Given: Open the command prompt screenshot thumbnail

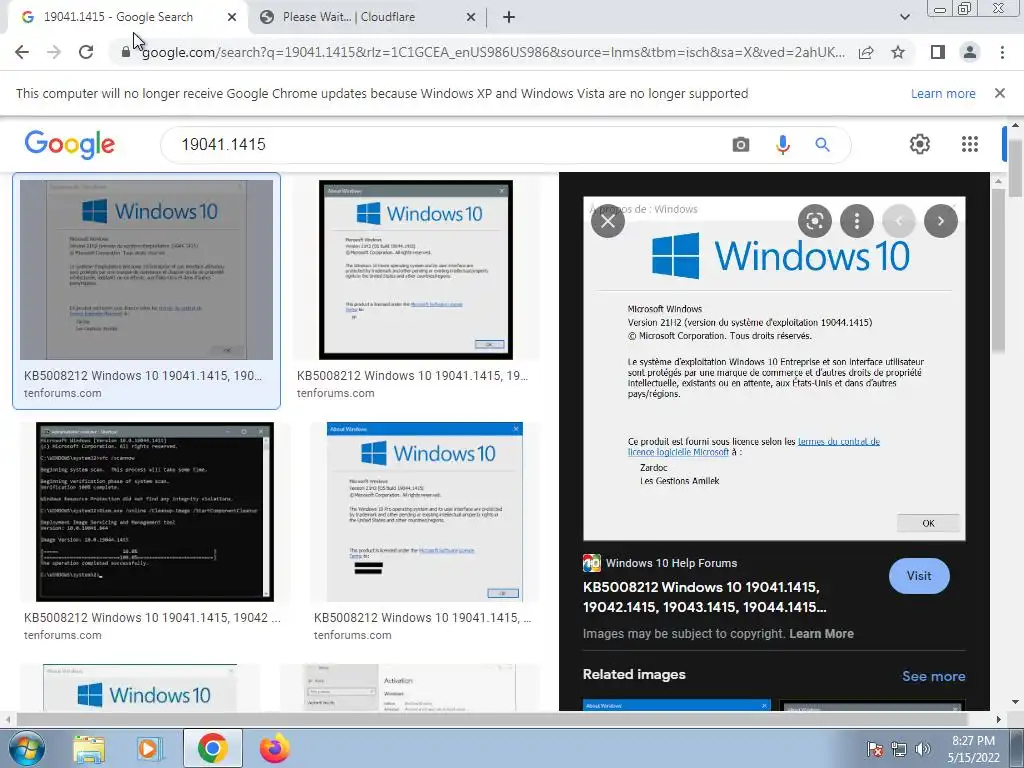Looking at the screenshot, I should pos(155,511).
